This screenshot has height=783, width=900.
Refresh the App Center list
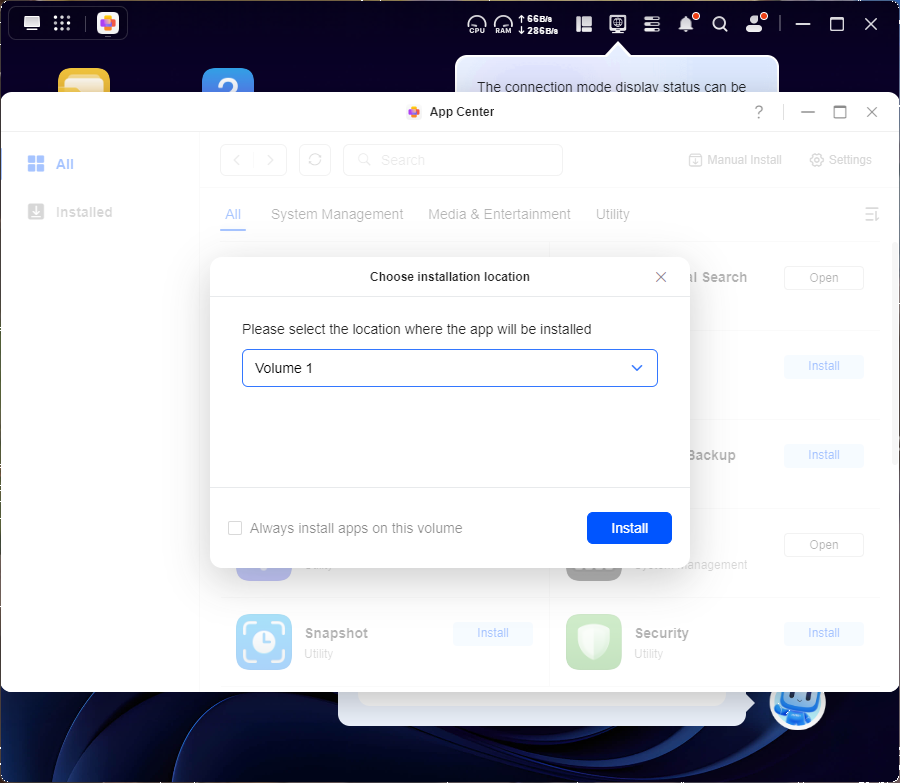[x=315, y=160]
